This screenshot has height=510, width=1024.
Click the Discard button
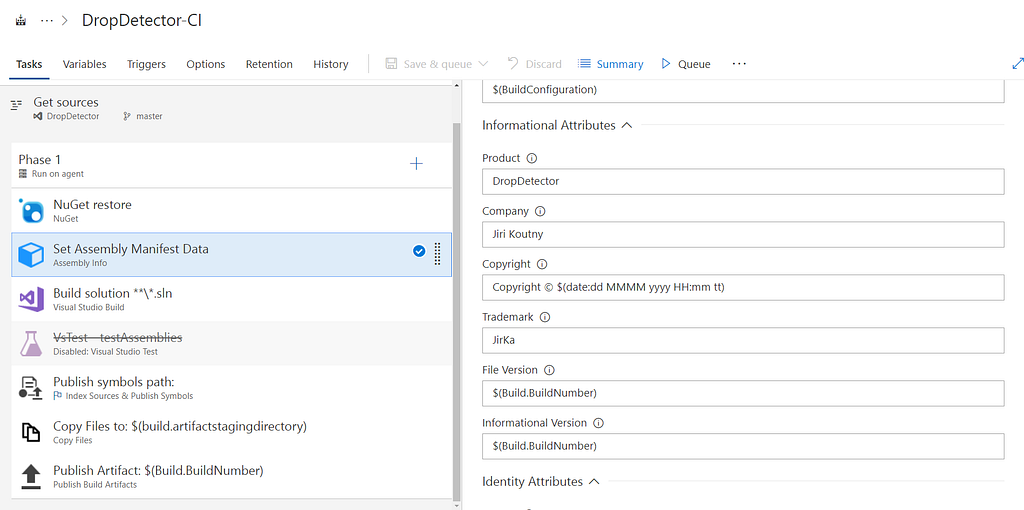click(x=534, y=64)
